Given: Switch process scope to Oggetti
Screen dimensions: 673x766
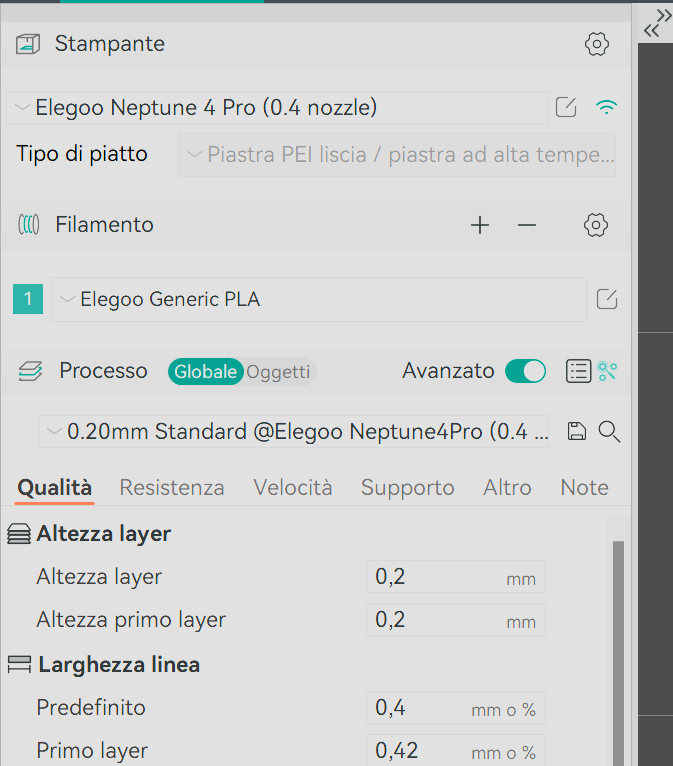Looking at the screenshot, I should tap(279, 372).
